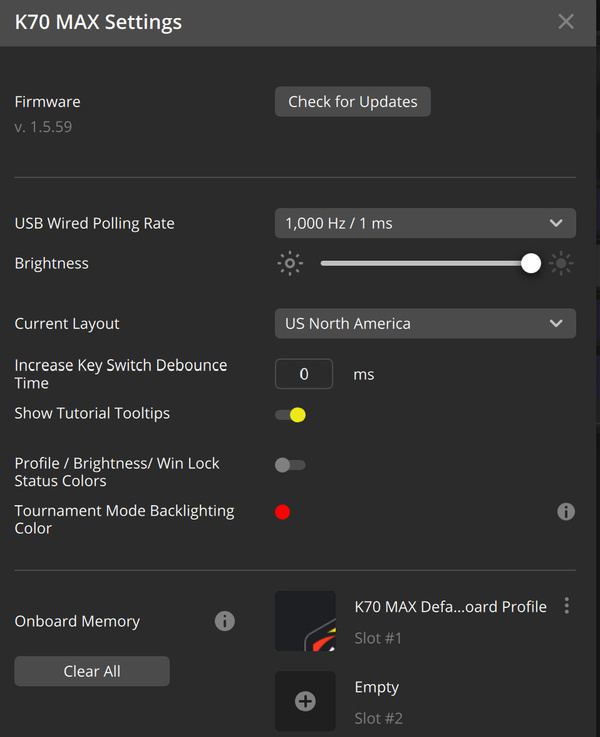Screen dimensions: 600x737
Task: Click the Clear All button
Action: tap(92, 671)
